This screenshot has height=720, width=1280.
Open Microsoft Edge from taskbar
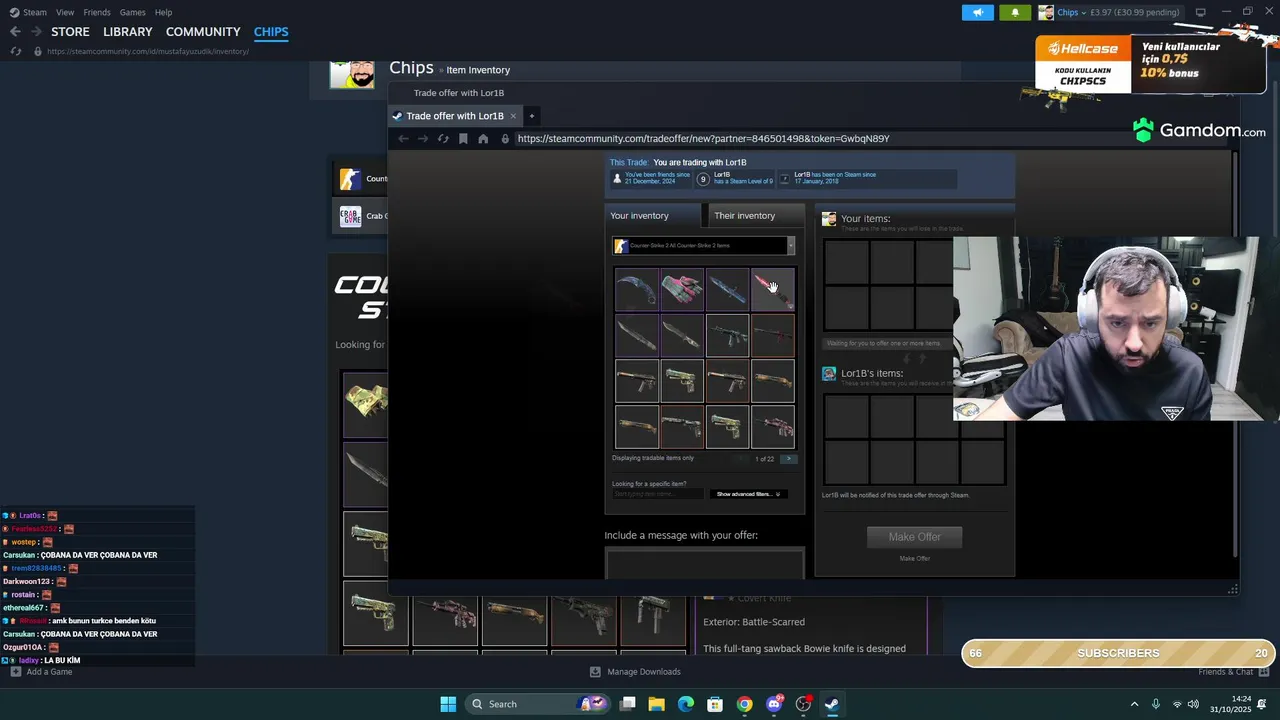tap(686, 704)
